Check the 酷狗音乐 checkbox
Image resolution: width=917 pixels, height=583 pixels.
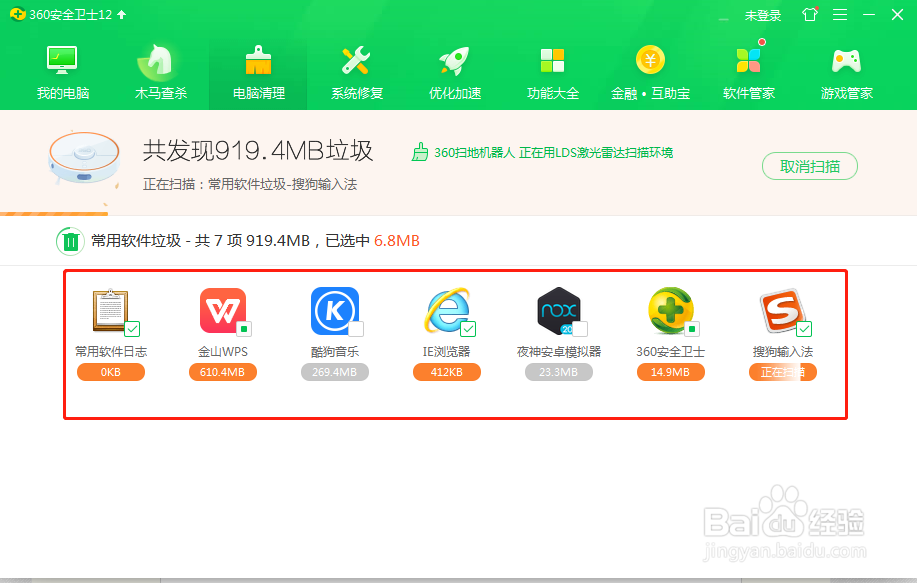click(356, 329)
